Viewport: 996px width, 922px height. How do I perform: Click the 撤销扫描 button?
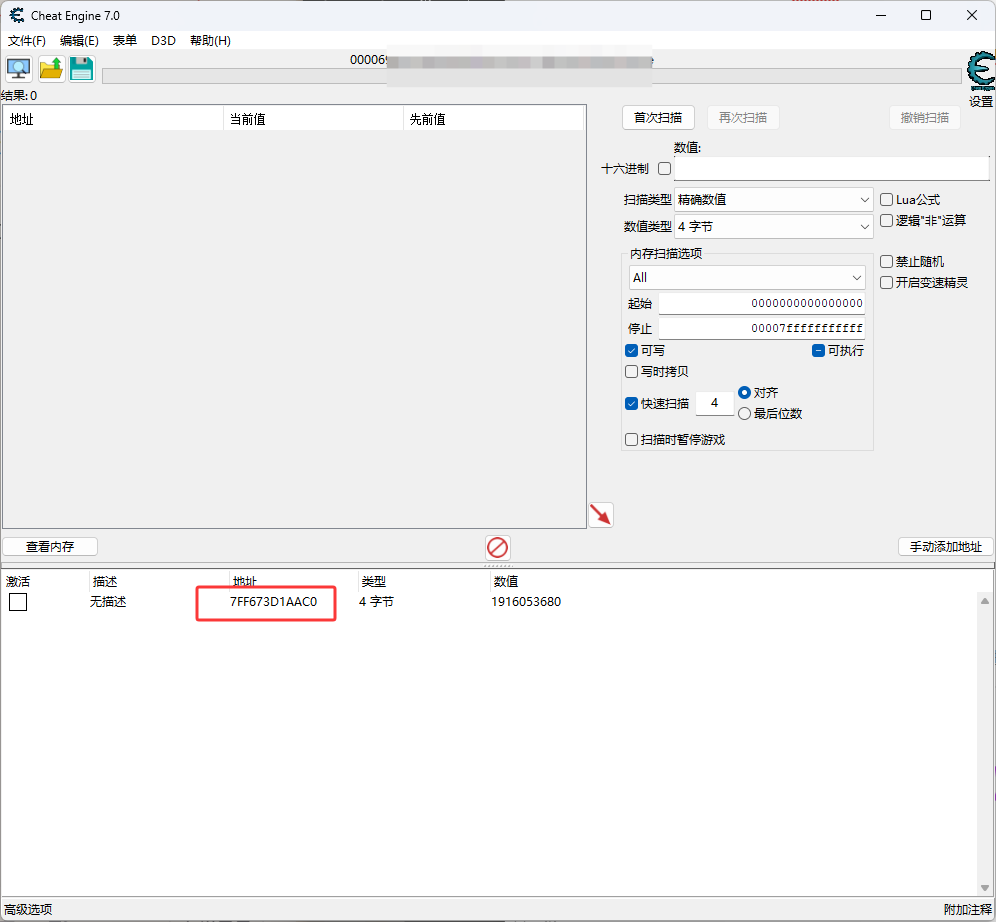(924, 117)
